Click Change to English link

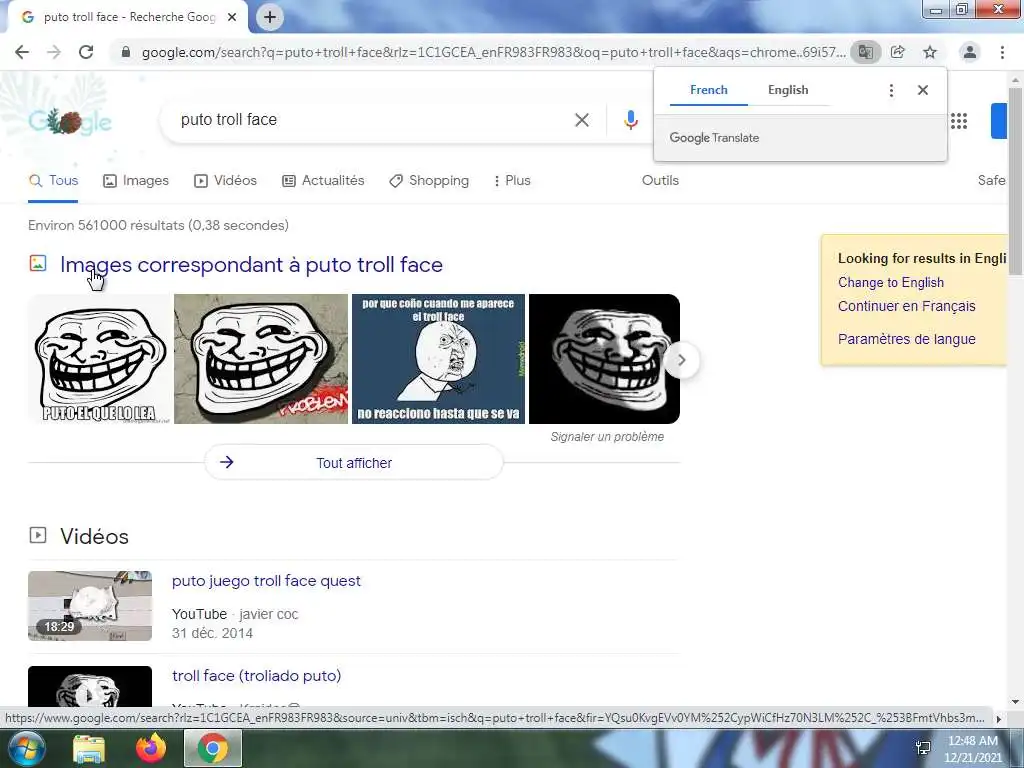point(891,283)
